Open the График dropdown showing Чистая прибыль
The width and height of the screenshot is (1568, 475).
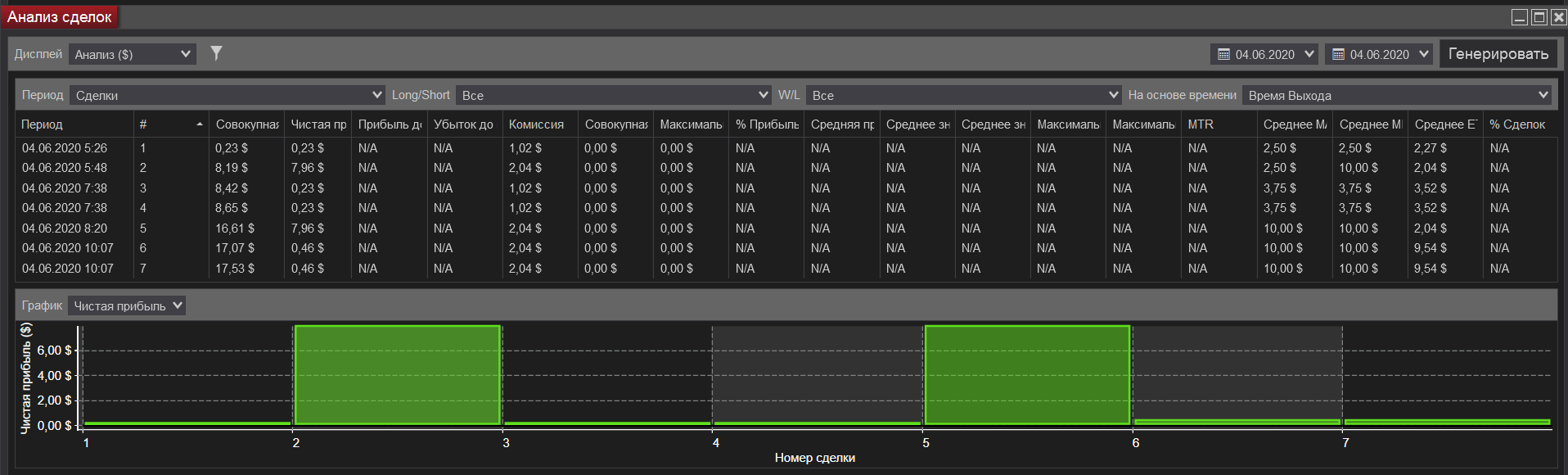(127, 305)
